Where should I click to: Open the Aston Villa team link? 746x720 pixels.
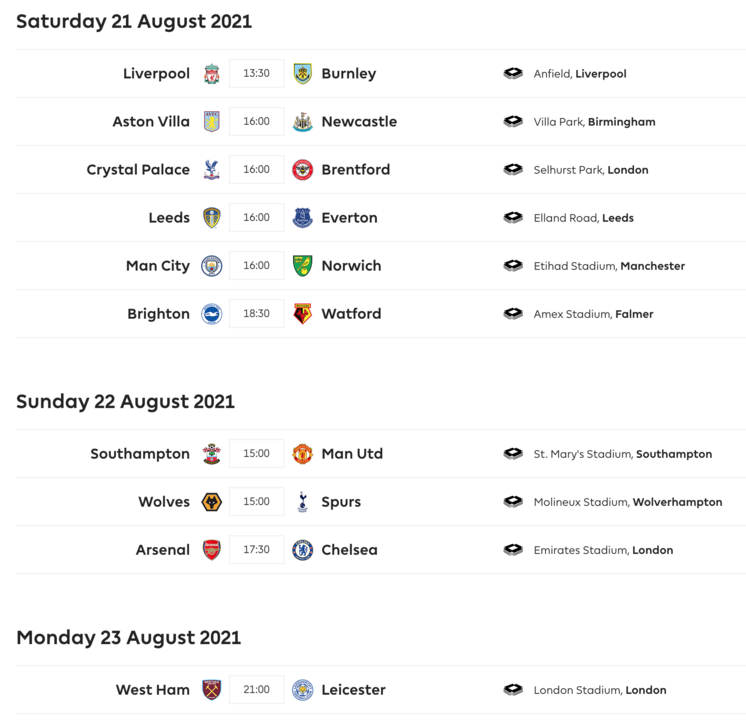pyautogui.click(x=151, y=122)
